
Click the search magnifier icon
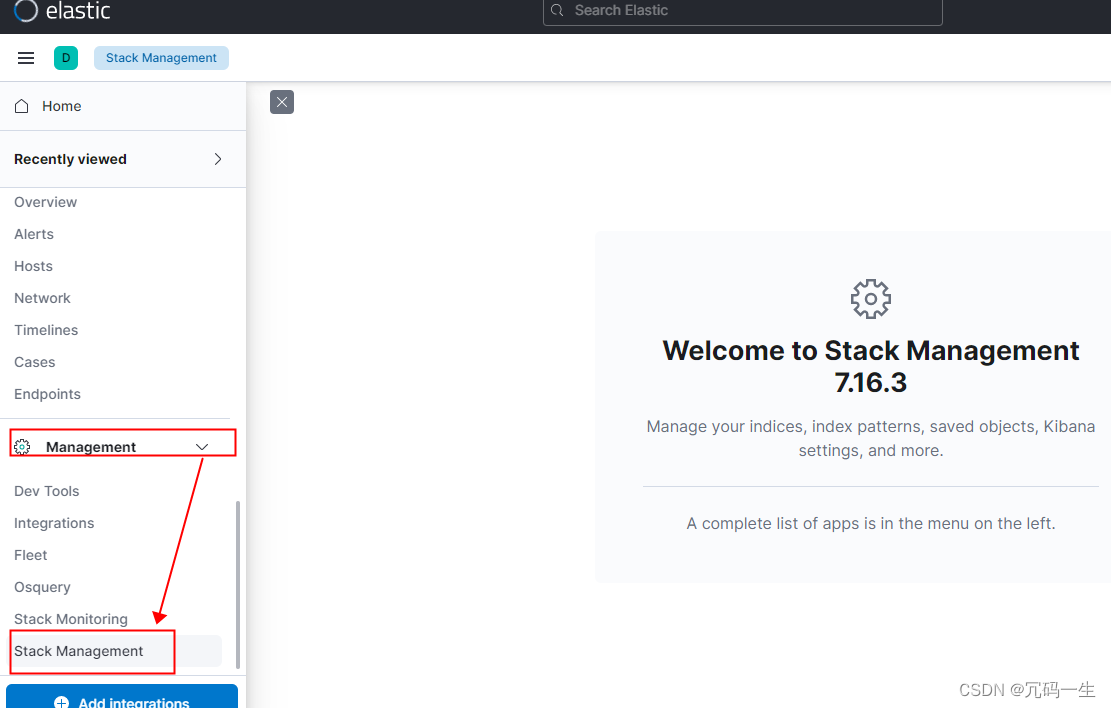pyautogui.click(x=558, y=11)
